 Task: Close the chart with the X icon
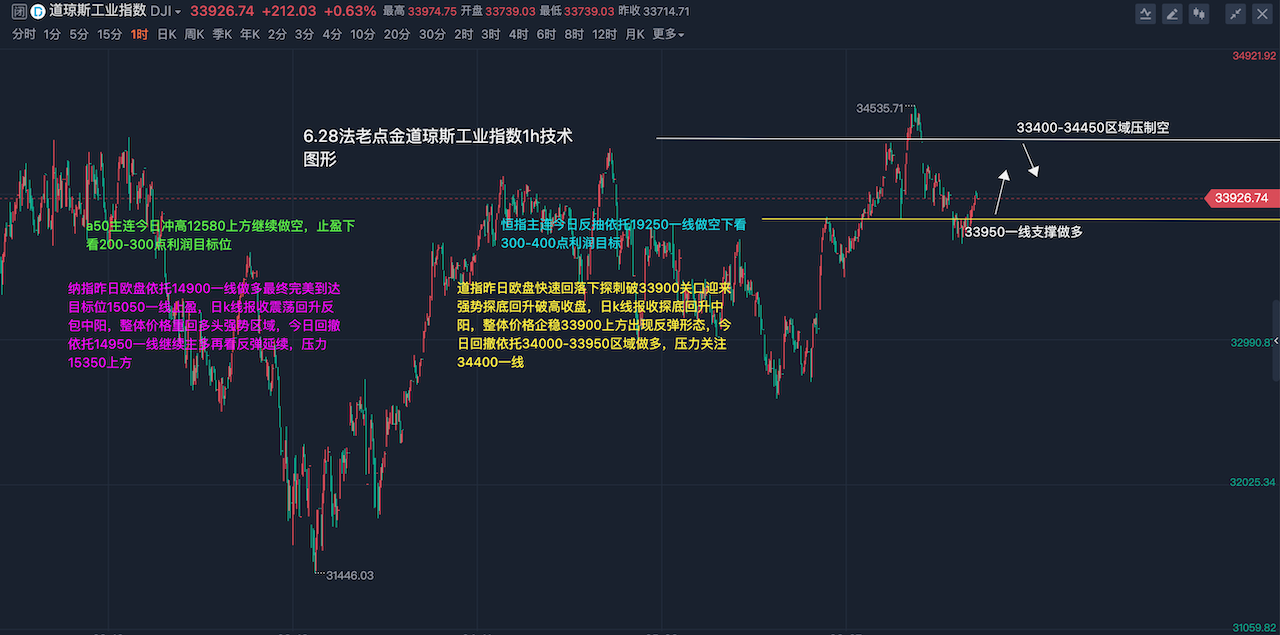pos(1262,13)
